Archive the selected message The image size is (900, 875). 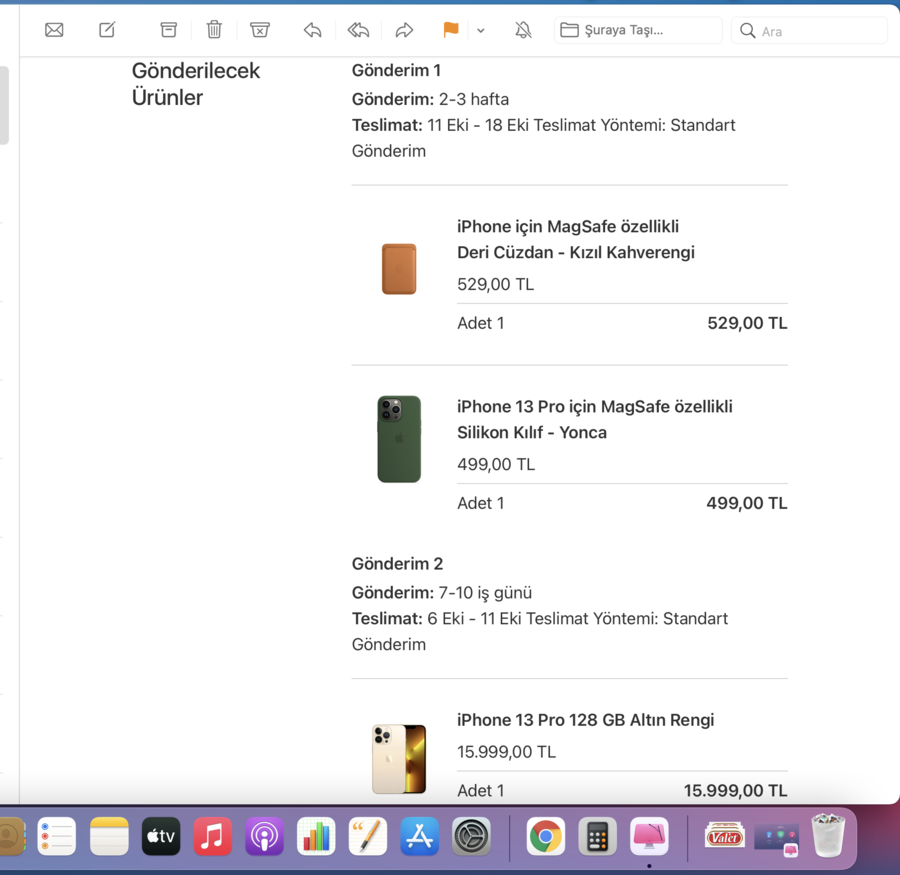point(168,30)
